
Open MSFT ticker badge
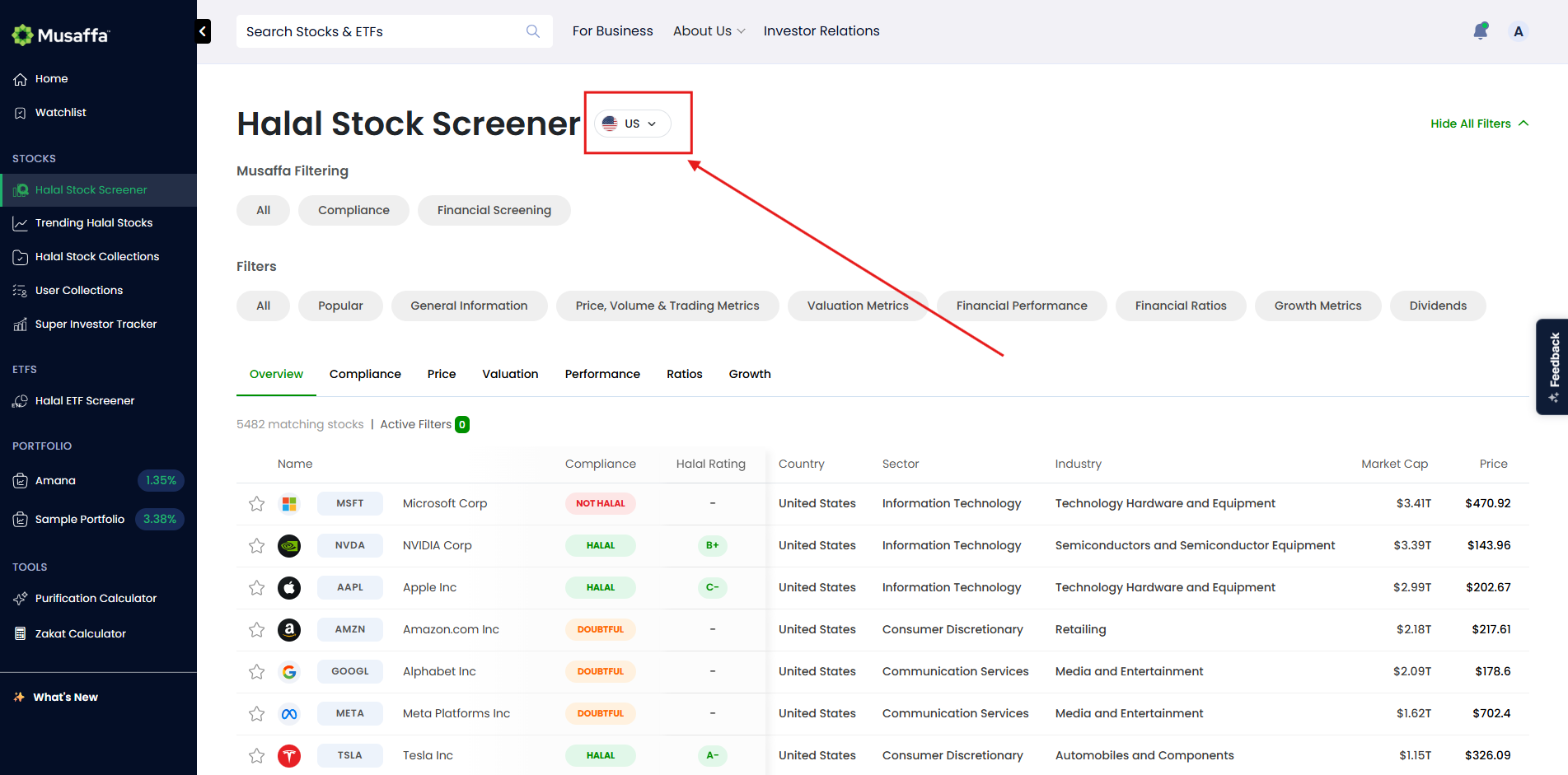(x=350, y=503)
